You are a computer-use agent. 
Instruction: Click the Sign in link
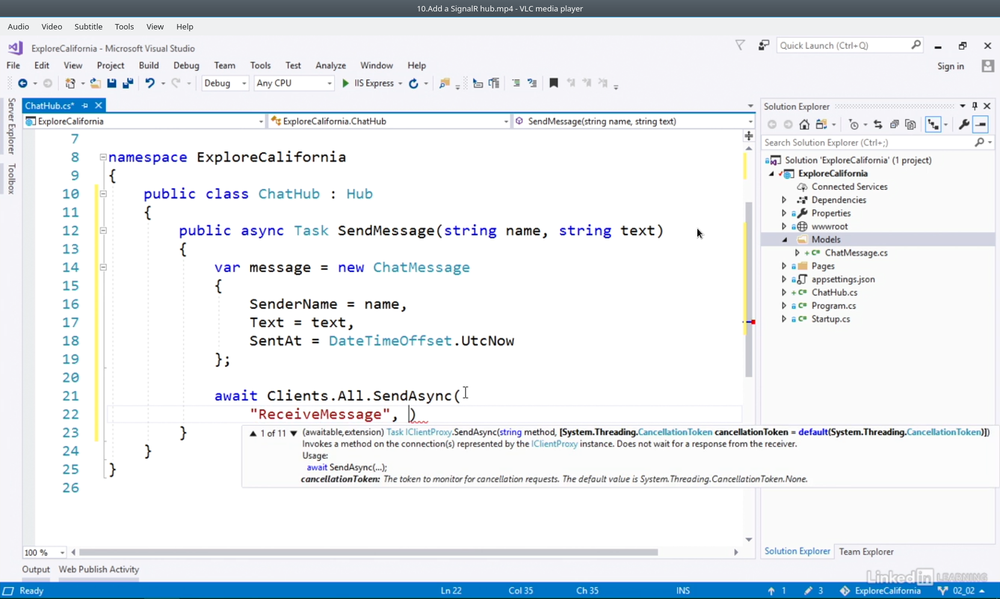(x=950, y=66)
